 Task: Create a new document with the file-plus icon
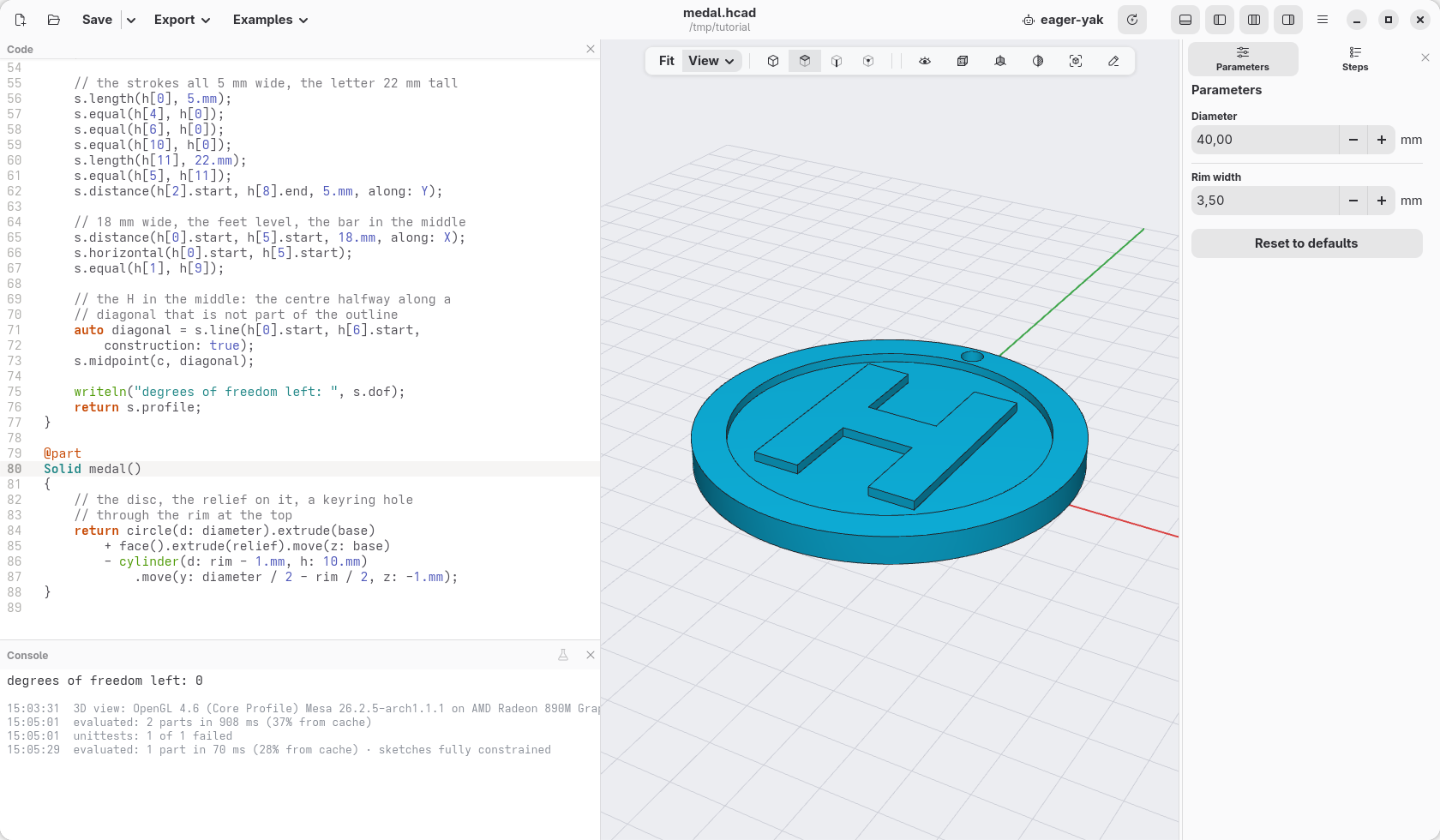click(21, 20)
